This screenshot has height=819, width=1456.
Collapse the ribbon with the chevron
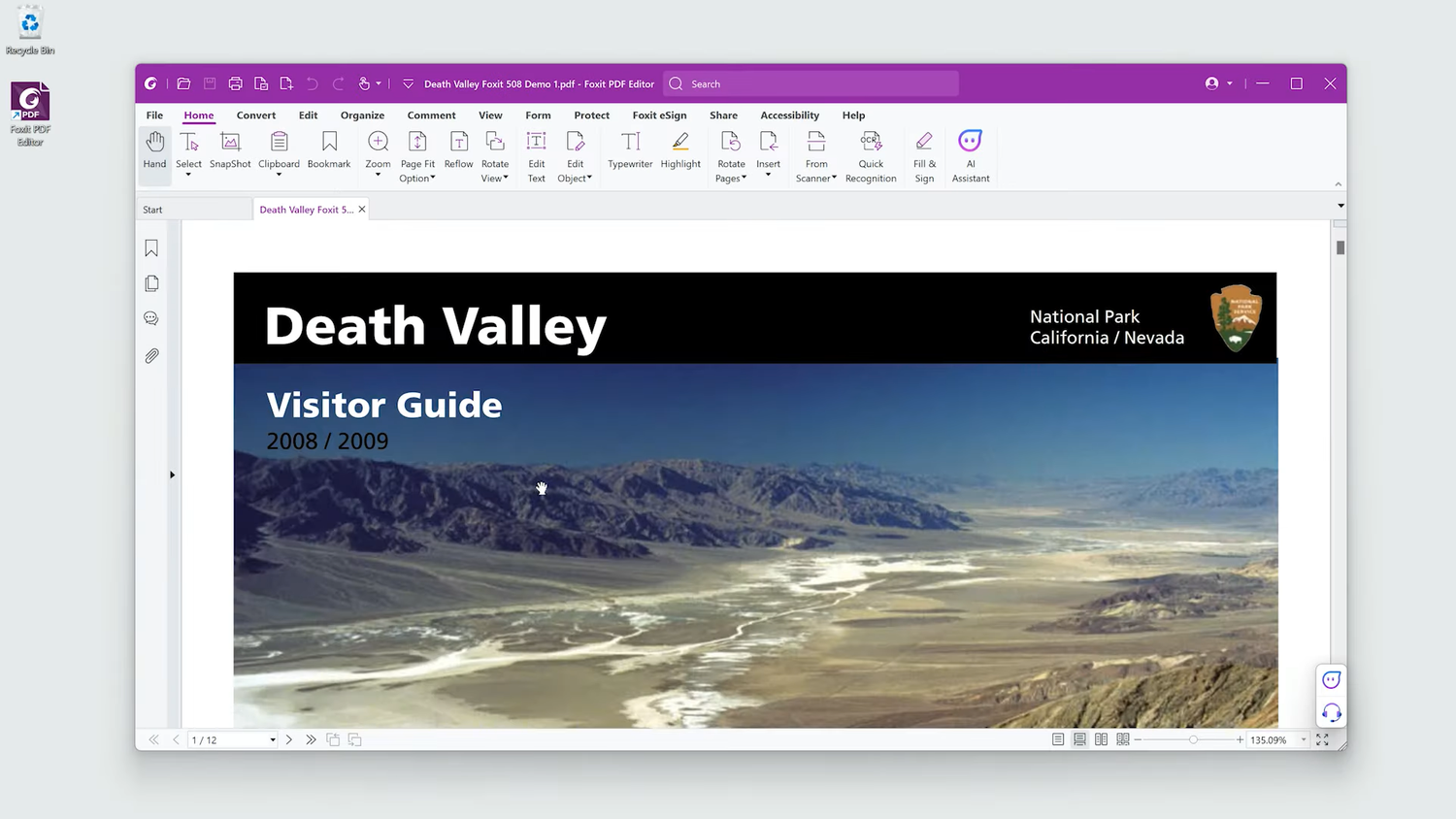pos(1338,184)
